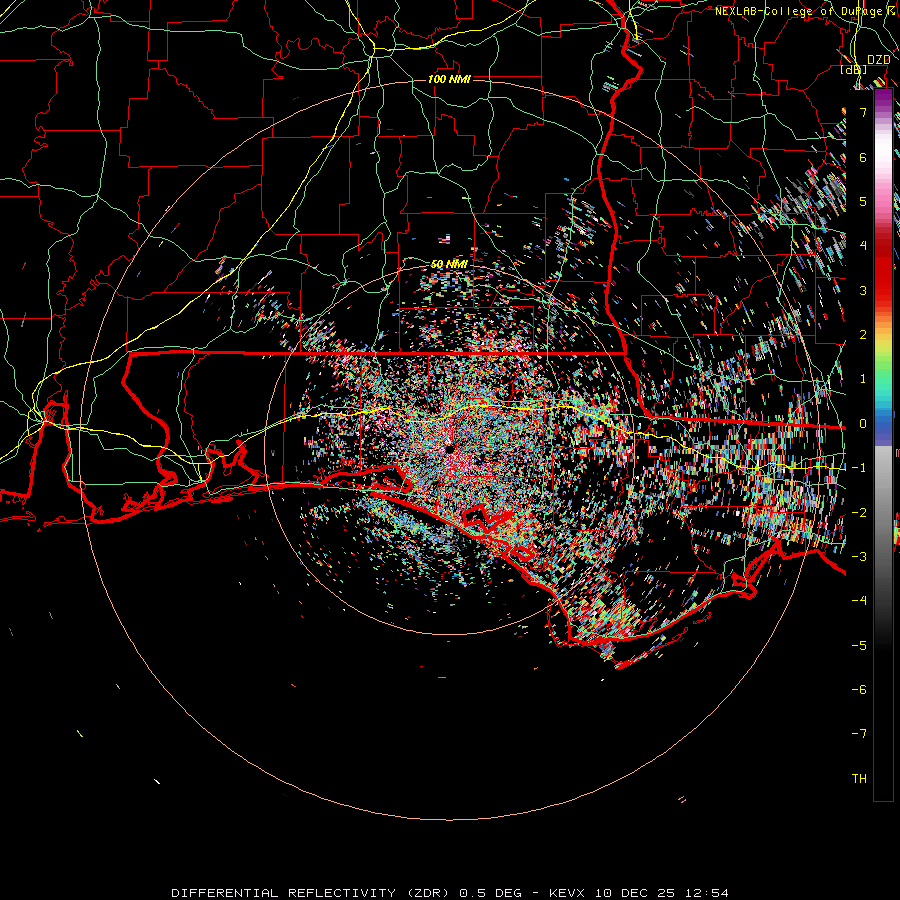Click the "50 NMI" range ring label
900x900 pixels.
click(449, 264)
